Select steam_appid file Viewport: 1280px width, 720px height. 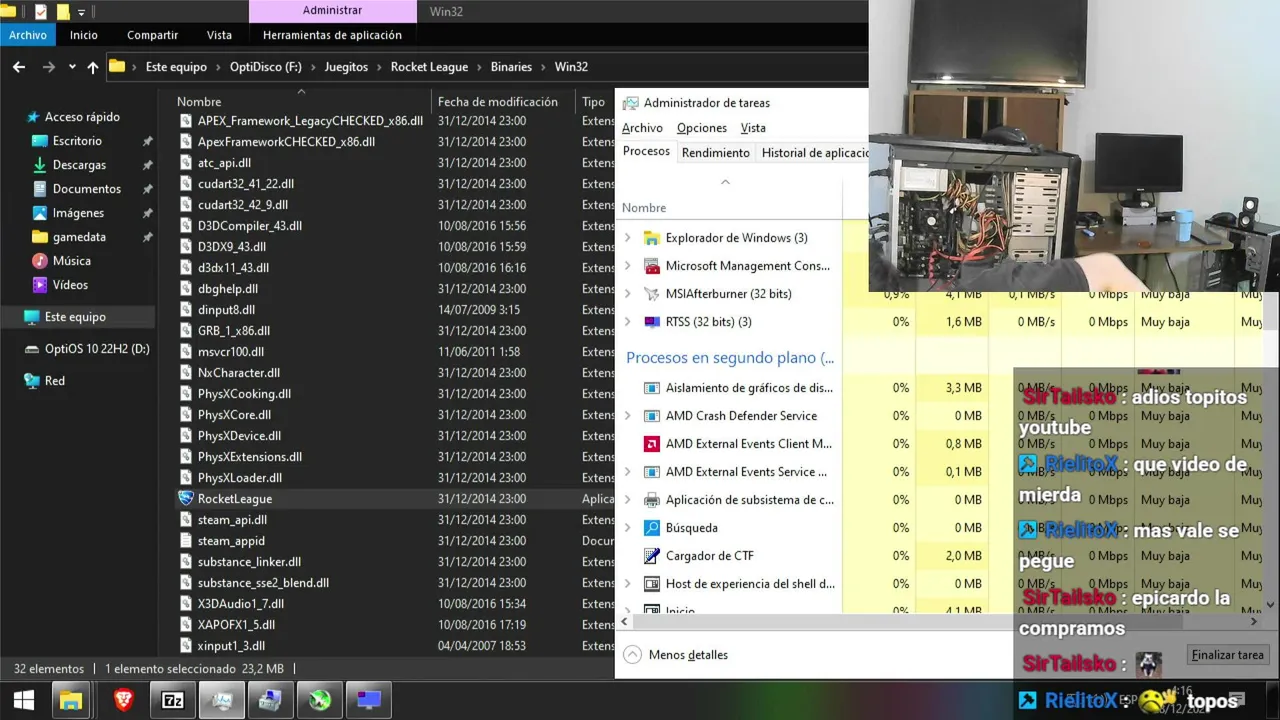(231, 541)
